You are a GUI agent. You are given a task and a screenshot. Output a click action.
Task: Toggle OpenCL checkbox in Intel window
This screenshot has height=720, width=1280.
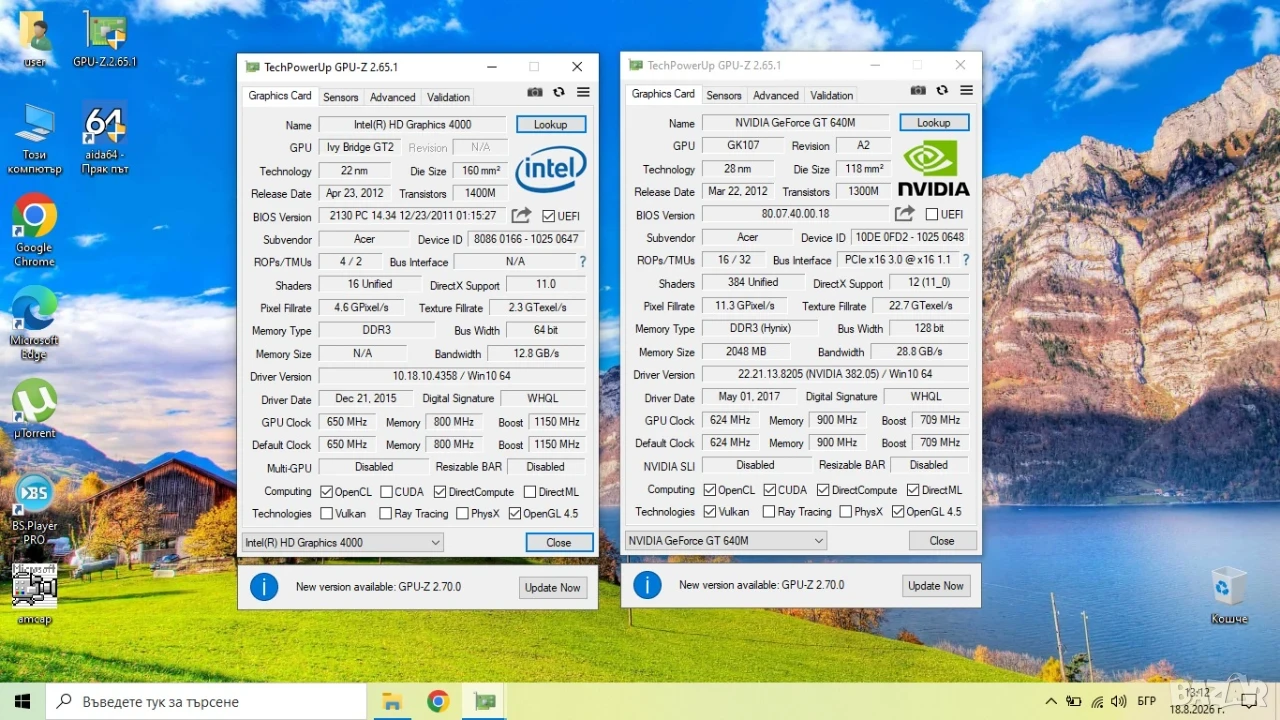pos(326,492)
